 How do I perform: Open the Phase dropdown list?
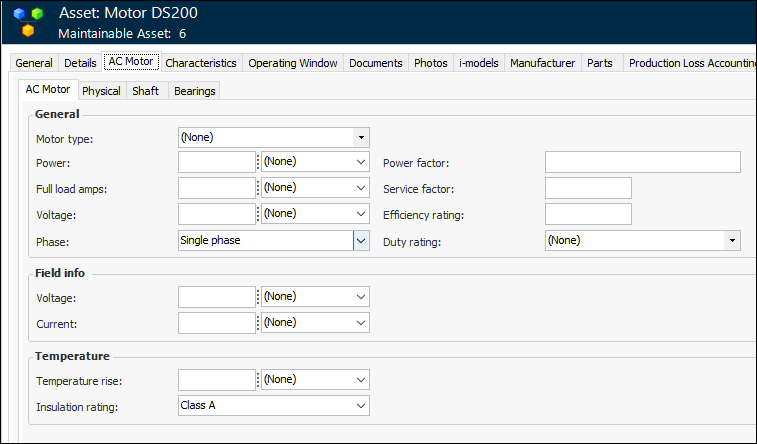tap(360, 240)
